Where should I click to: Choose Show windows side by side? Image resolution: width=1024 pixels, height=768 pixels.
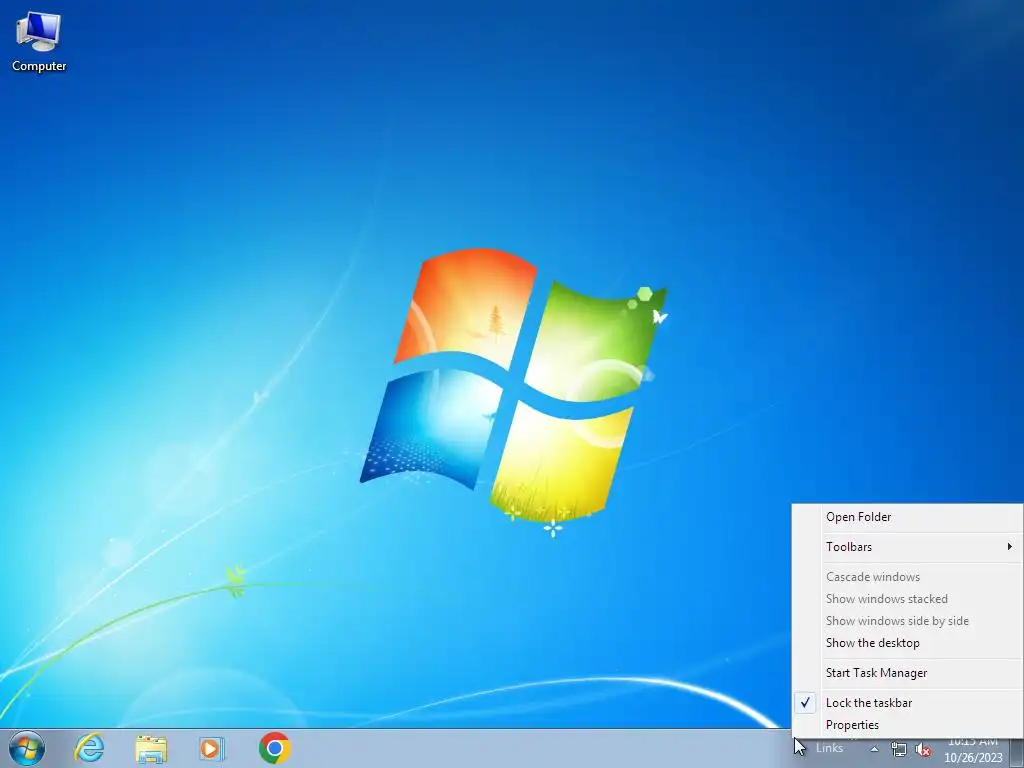(907, 621)
